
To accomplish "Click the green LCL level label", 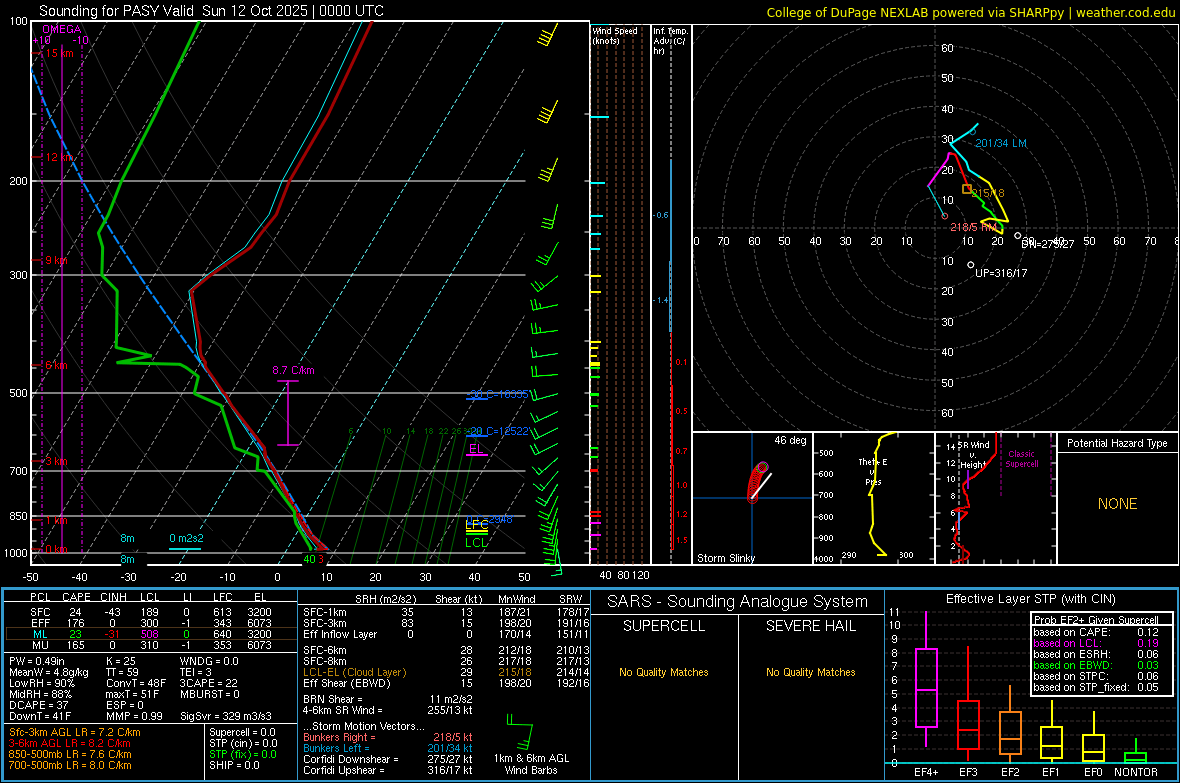I will tap(476, 542).
